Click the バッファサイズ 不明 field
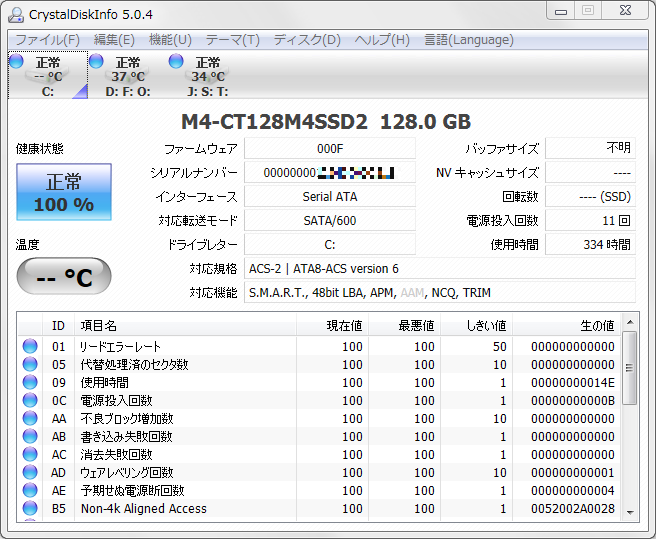 coord(590,148)
